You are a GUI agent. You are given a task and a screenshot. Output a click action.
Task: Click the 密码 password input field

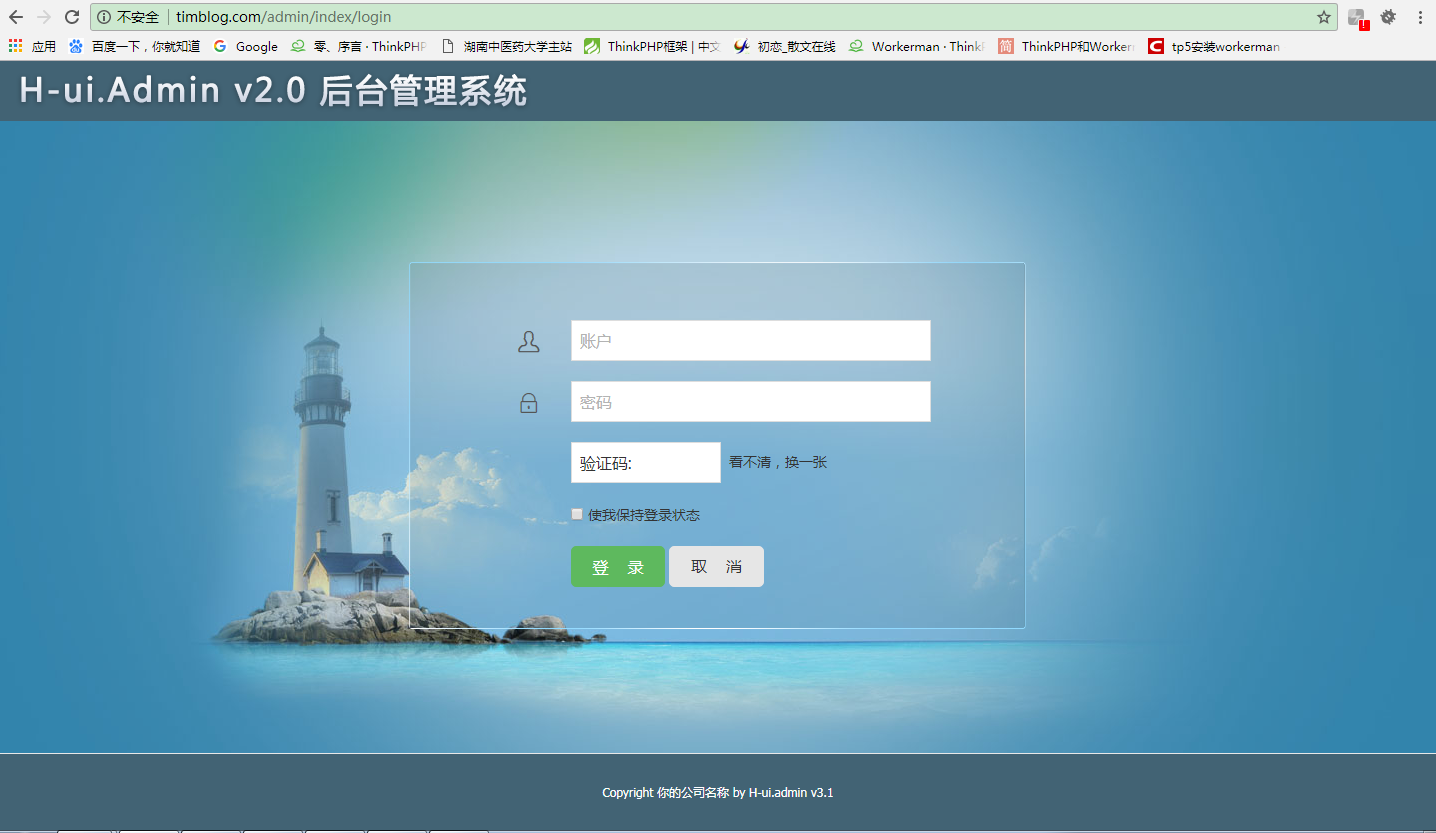[x=751, y=402]
